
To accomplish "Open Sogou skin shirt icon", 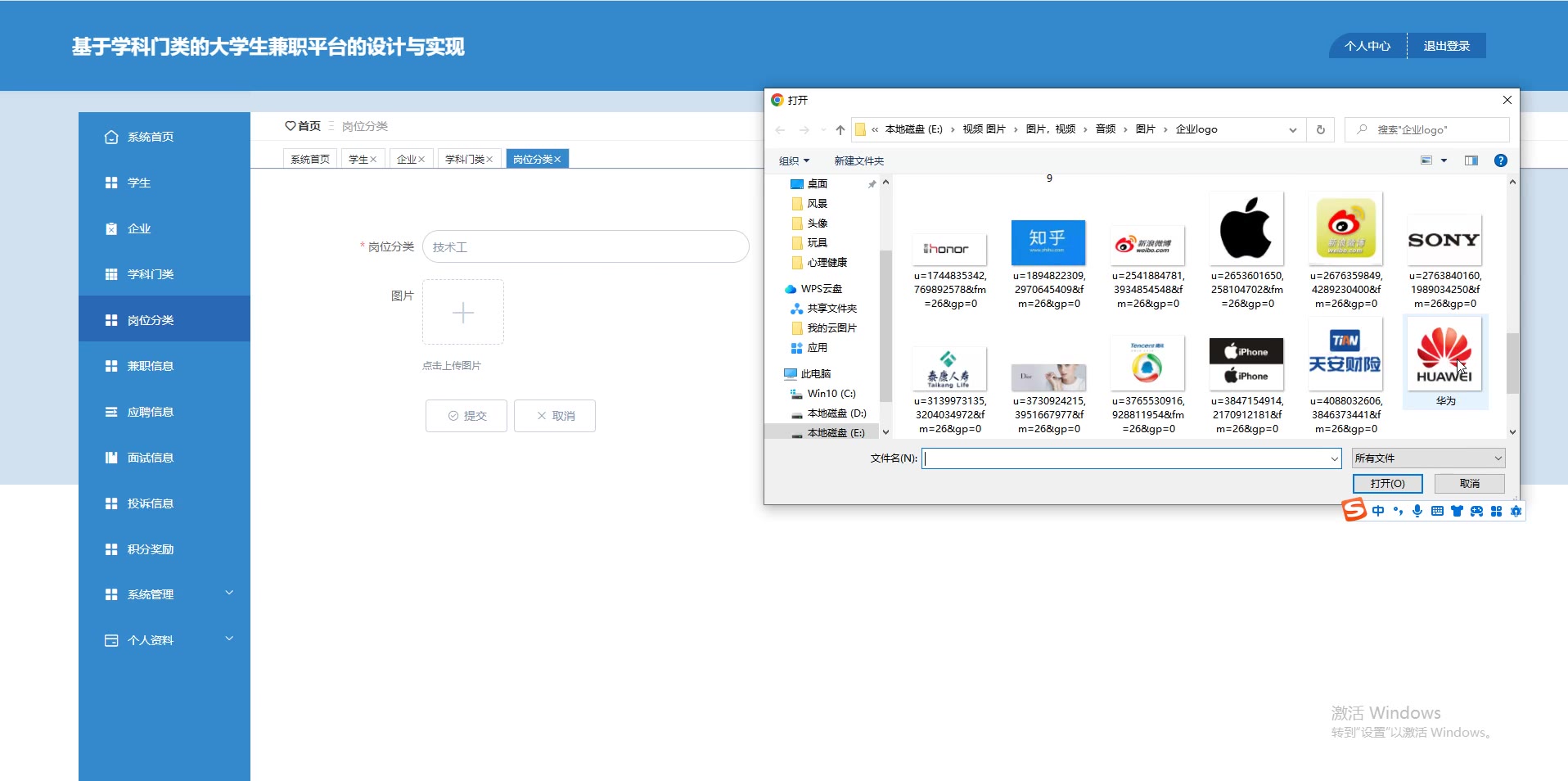I will pos(1457,511).
